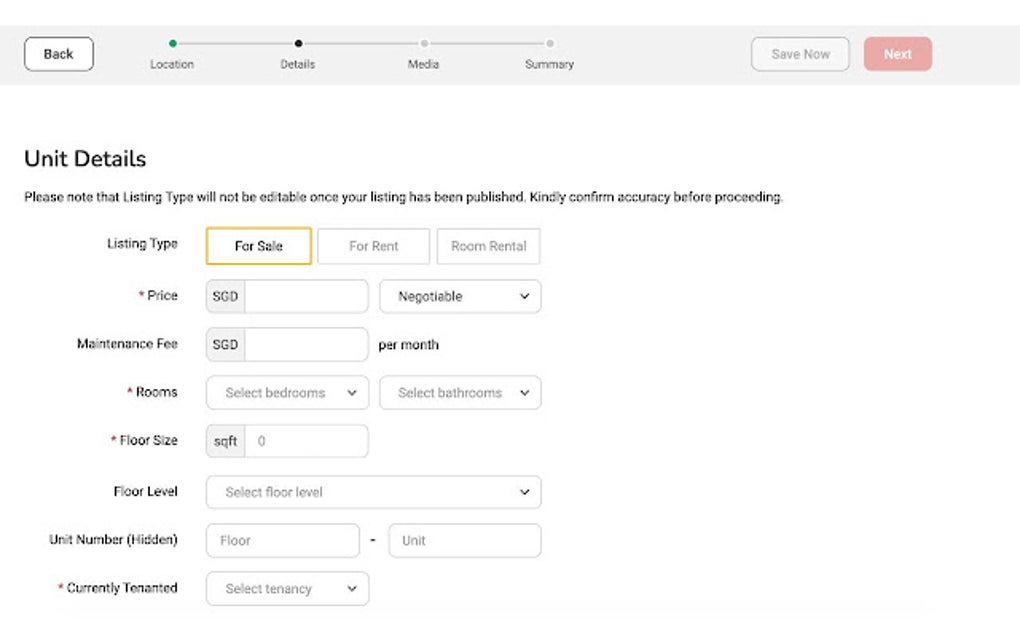
Task: Click the hidden Floor number field
Action: (x=282, y=540)
